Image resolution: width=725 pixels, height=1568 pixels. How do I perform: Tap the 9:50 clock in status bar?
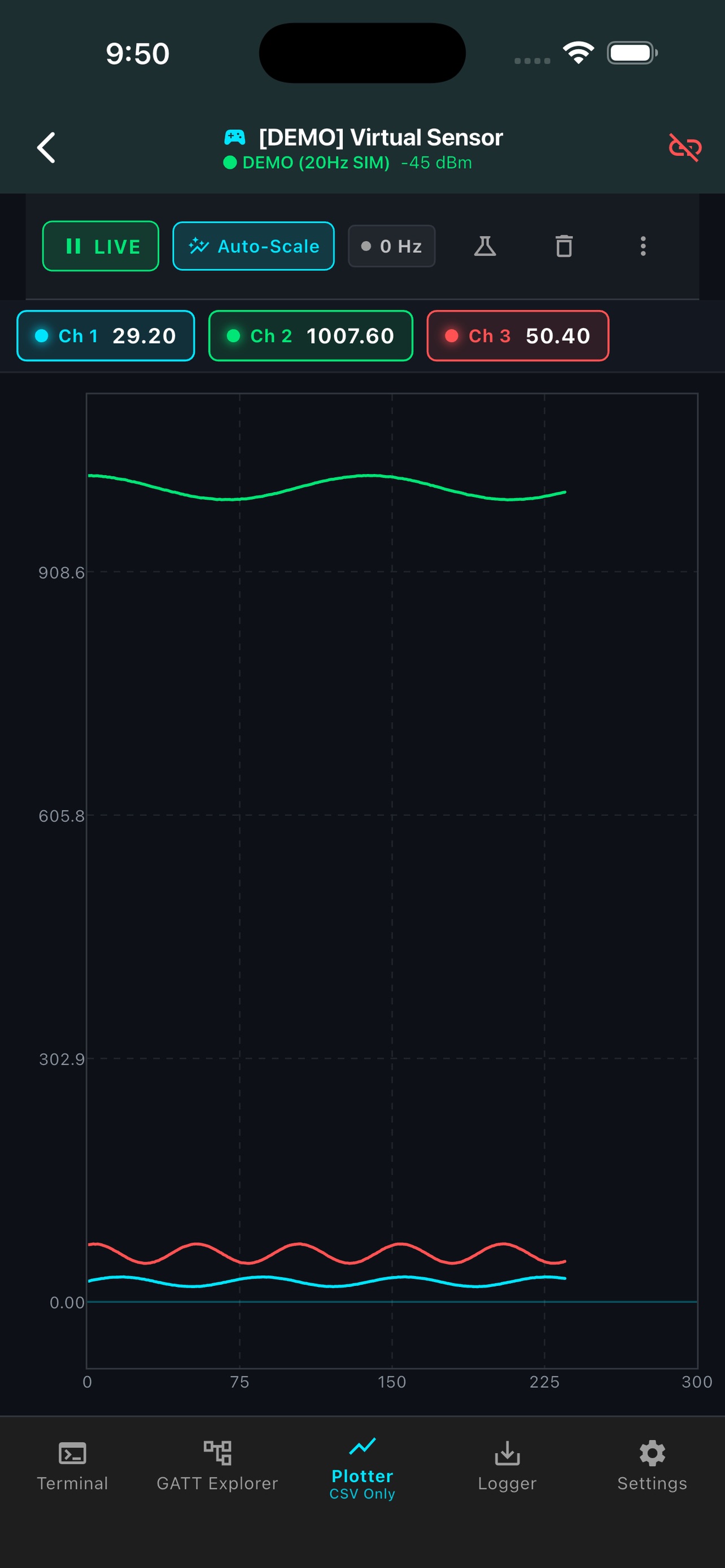point(138,54)
